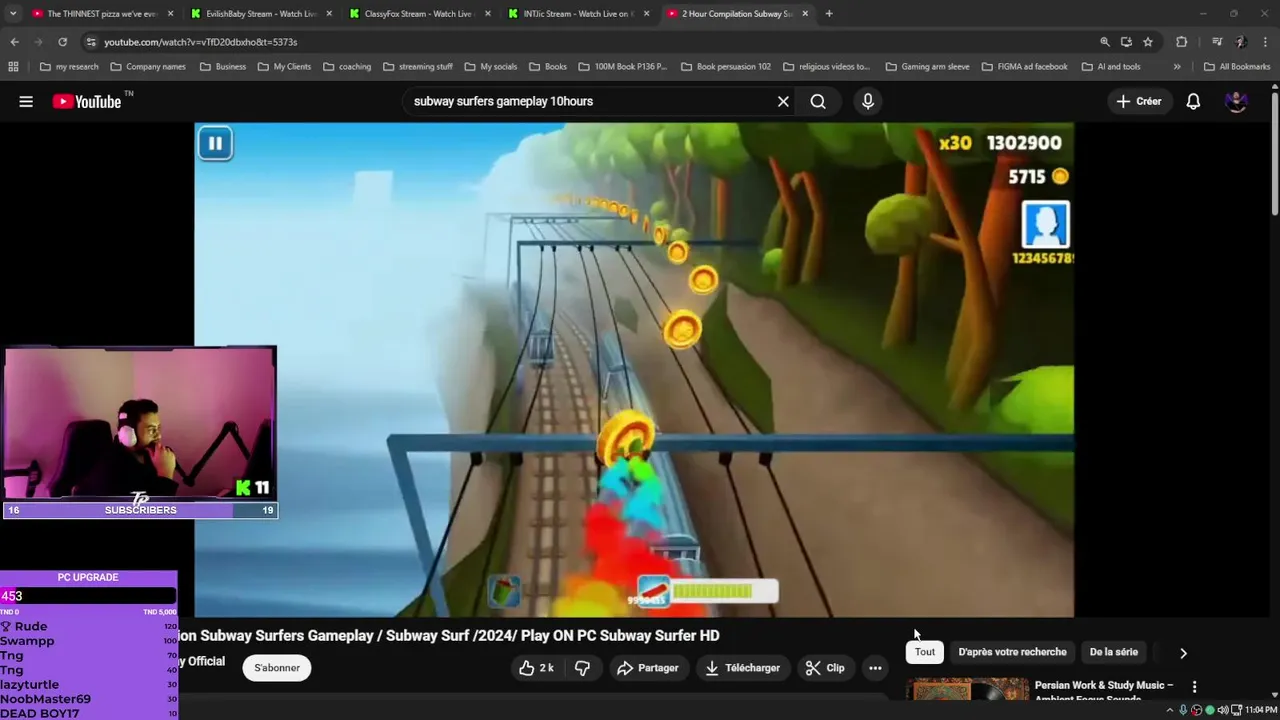Viewport: 1280px width, 720px height.
Task: Open the streaming stuff bookmark folder
Action: 417,67
